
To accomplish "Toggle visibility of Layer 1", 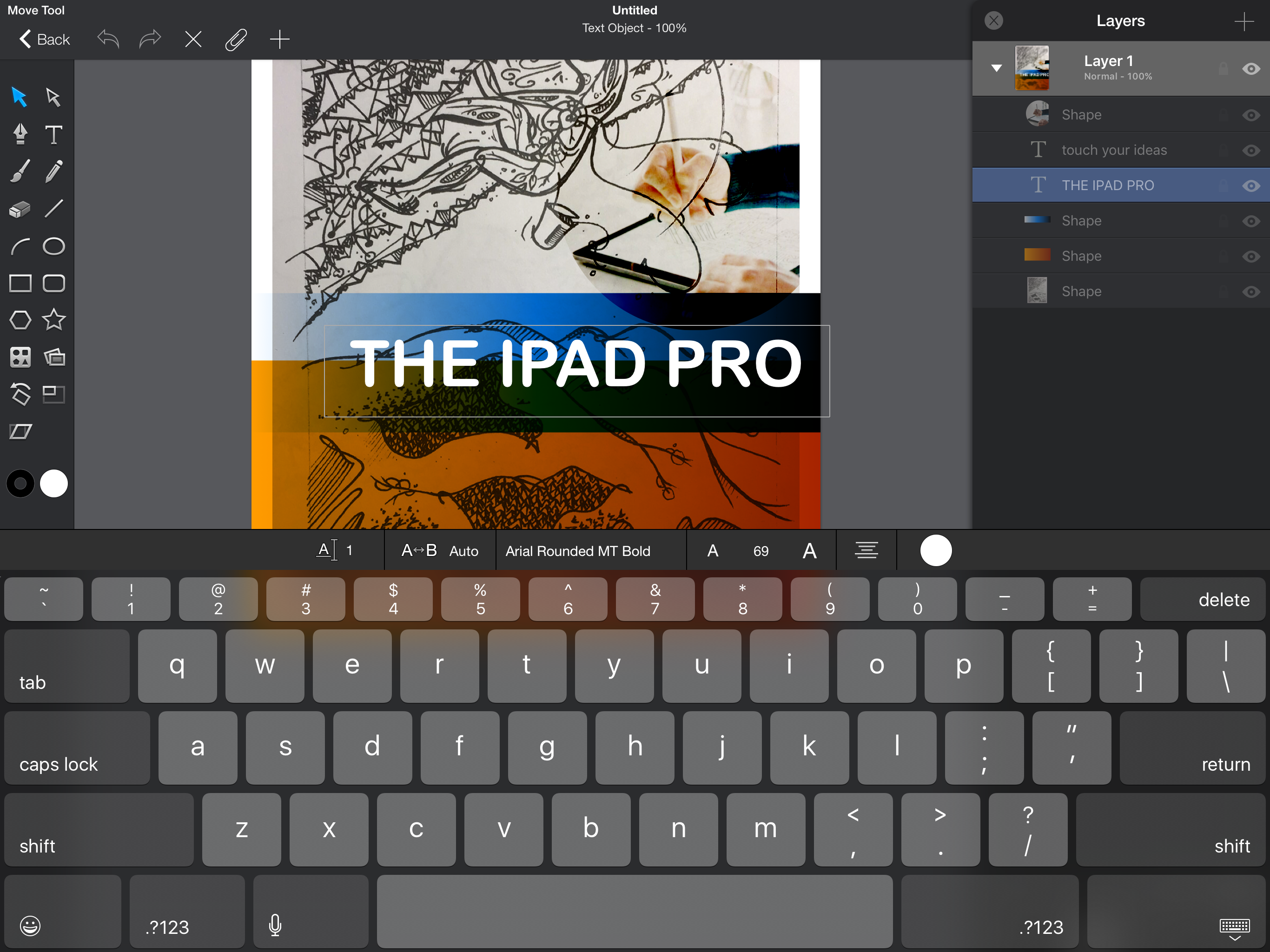I will click(x=1251, y=69).
